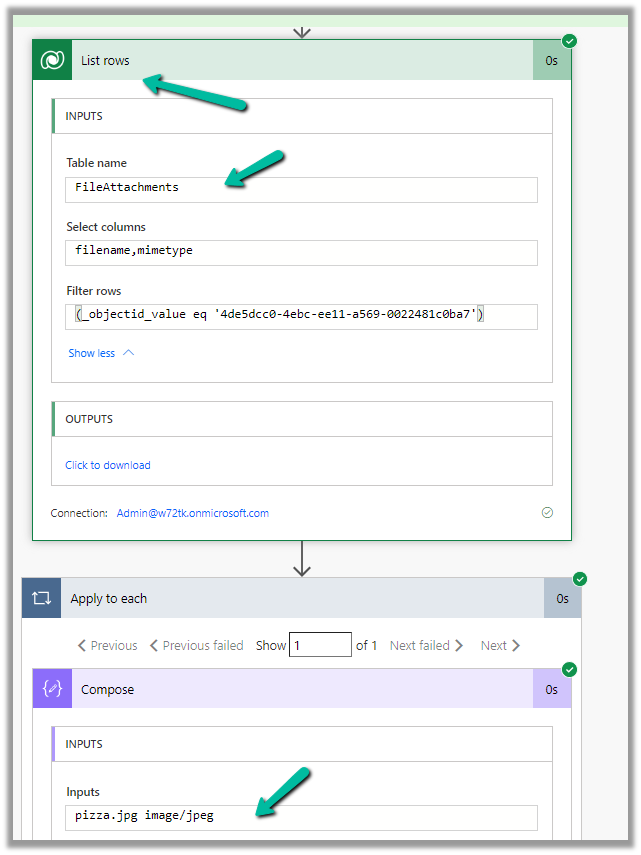Click green success checkmark on List rows

tap(569, 41)
